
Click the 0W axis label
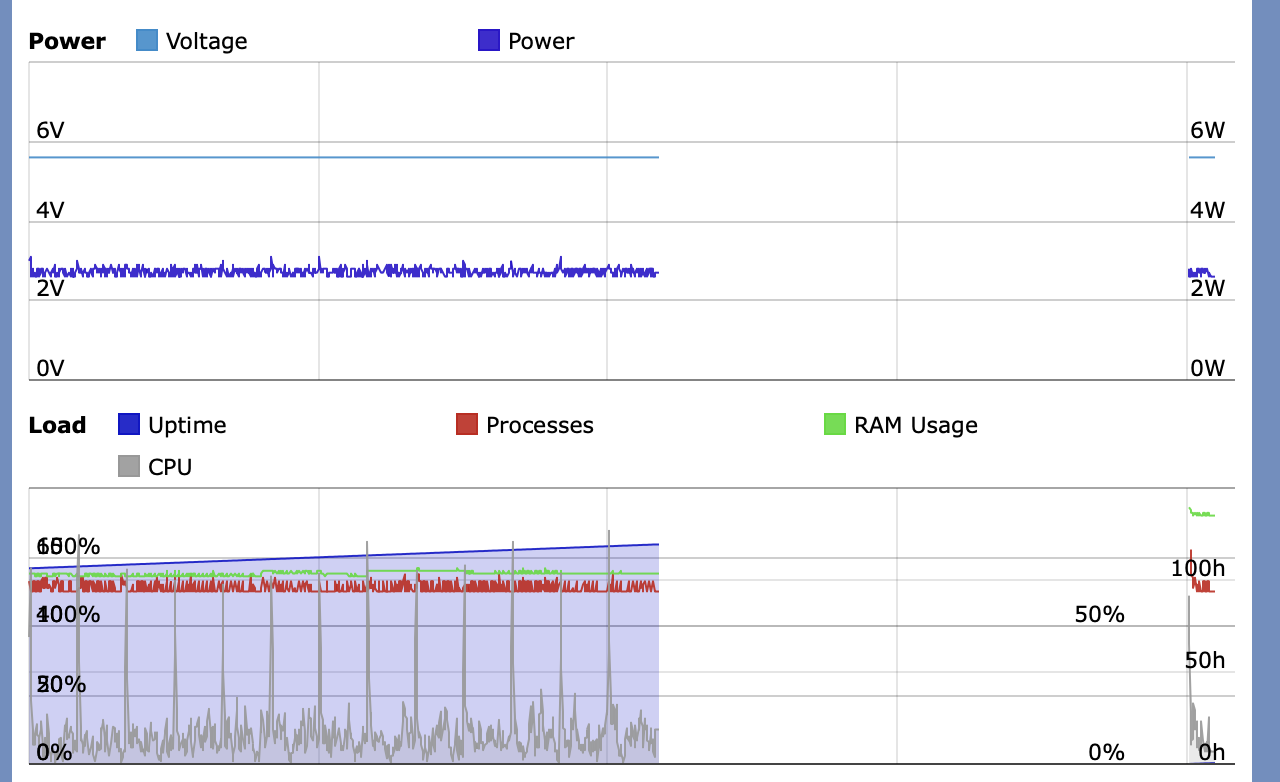pos(1207,368)
